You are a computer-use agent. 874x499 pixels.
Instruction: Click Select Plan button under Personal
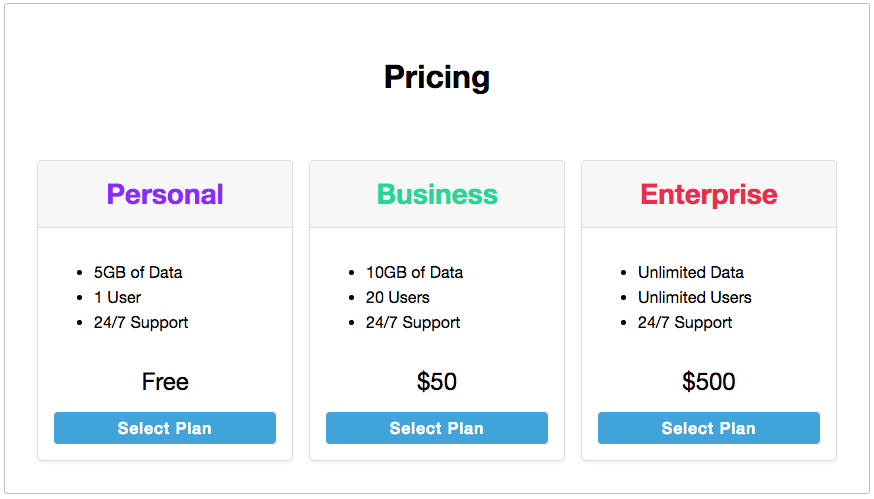[x=165, y=428]
